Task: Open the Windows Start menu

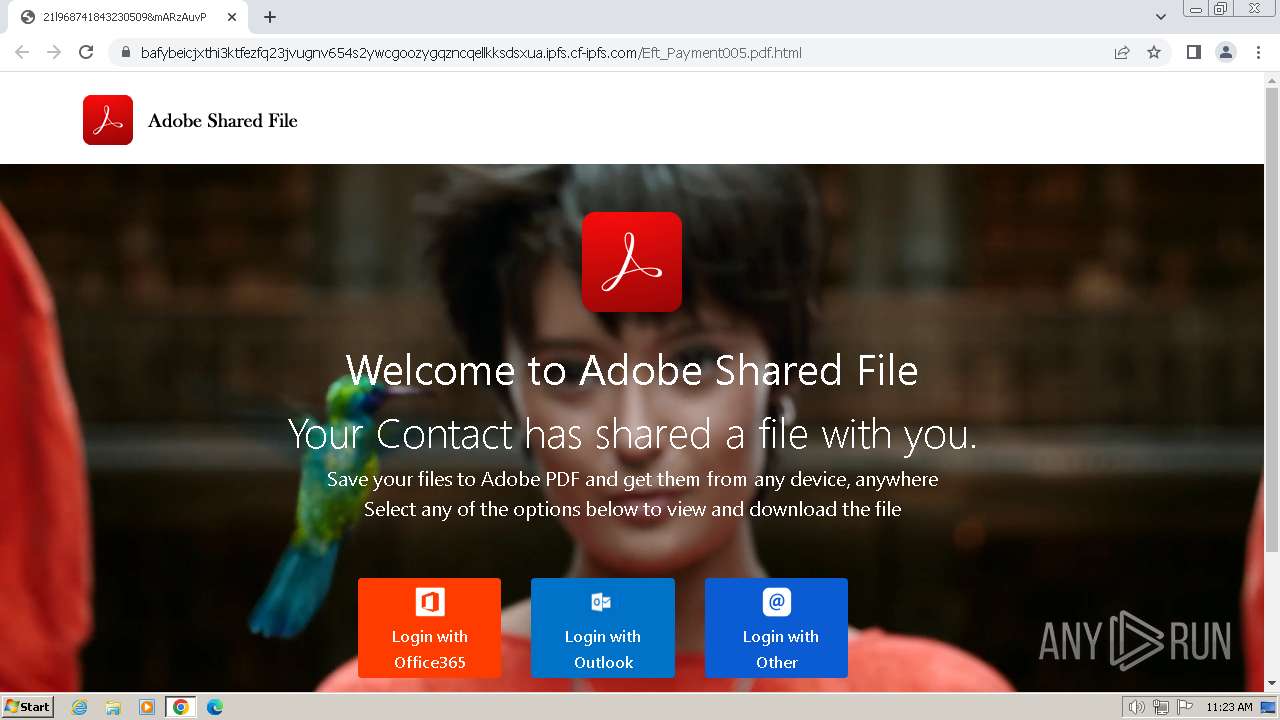Action: coord(28,706)
